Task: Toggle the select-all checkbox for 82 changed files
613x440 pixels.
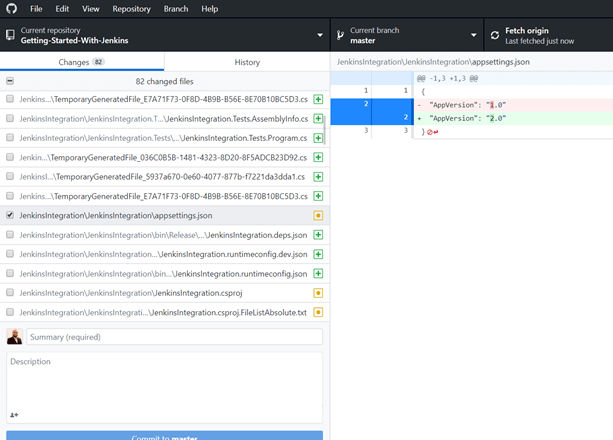Action: coord(10,81)
